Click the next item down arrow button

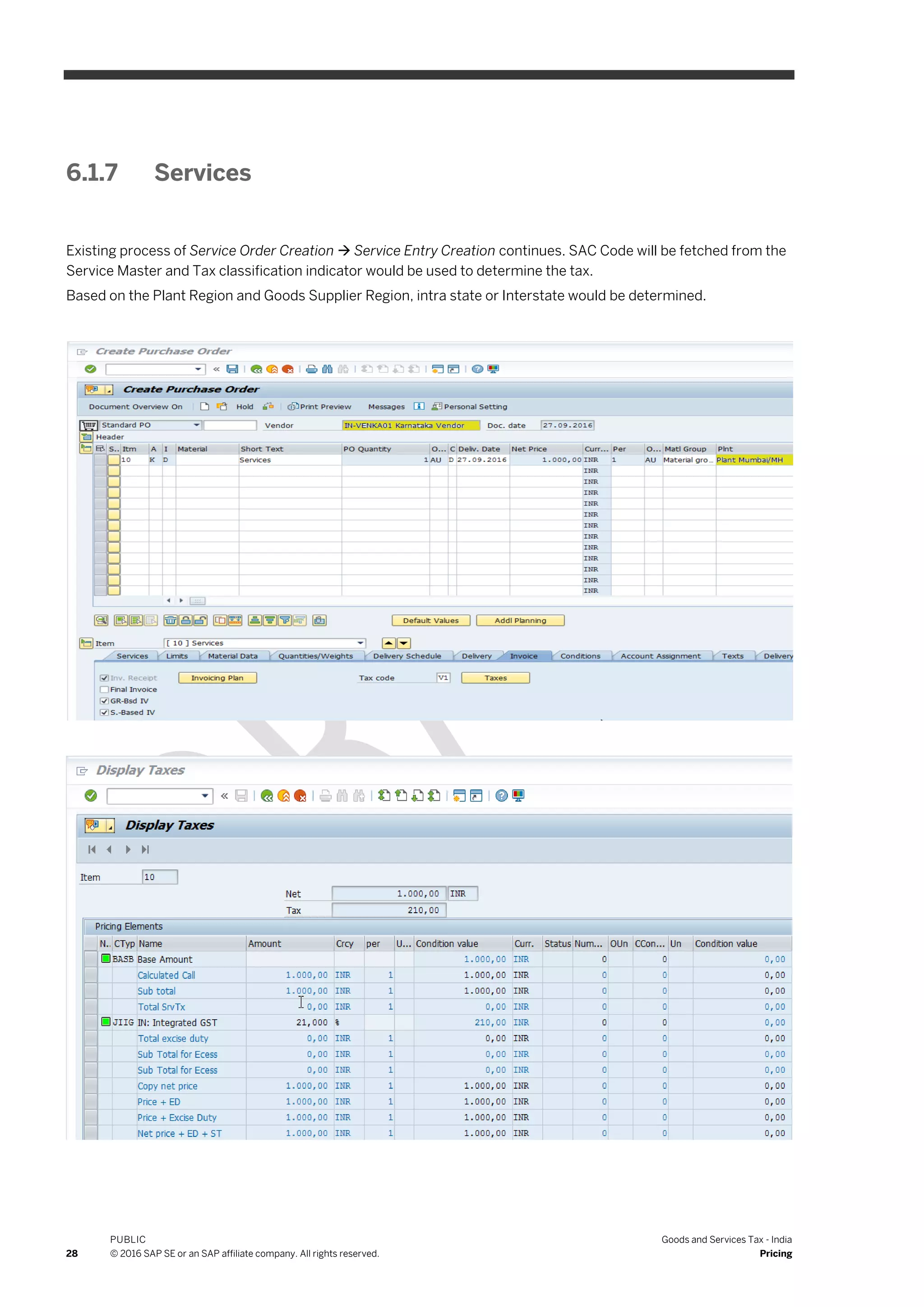pyautogui.click(x=404, y=643)
